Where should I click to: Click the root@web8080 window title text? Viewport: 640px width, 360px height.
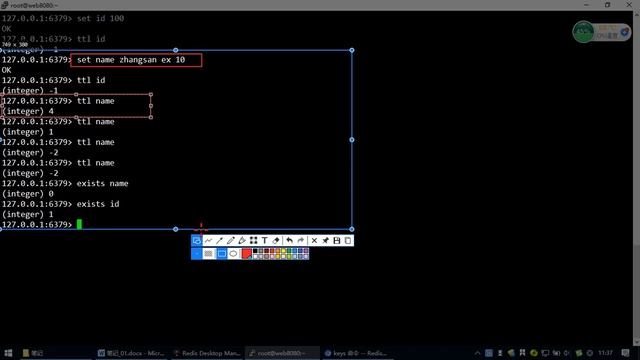click(34, 5)
